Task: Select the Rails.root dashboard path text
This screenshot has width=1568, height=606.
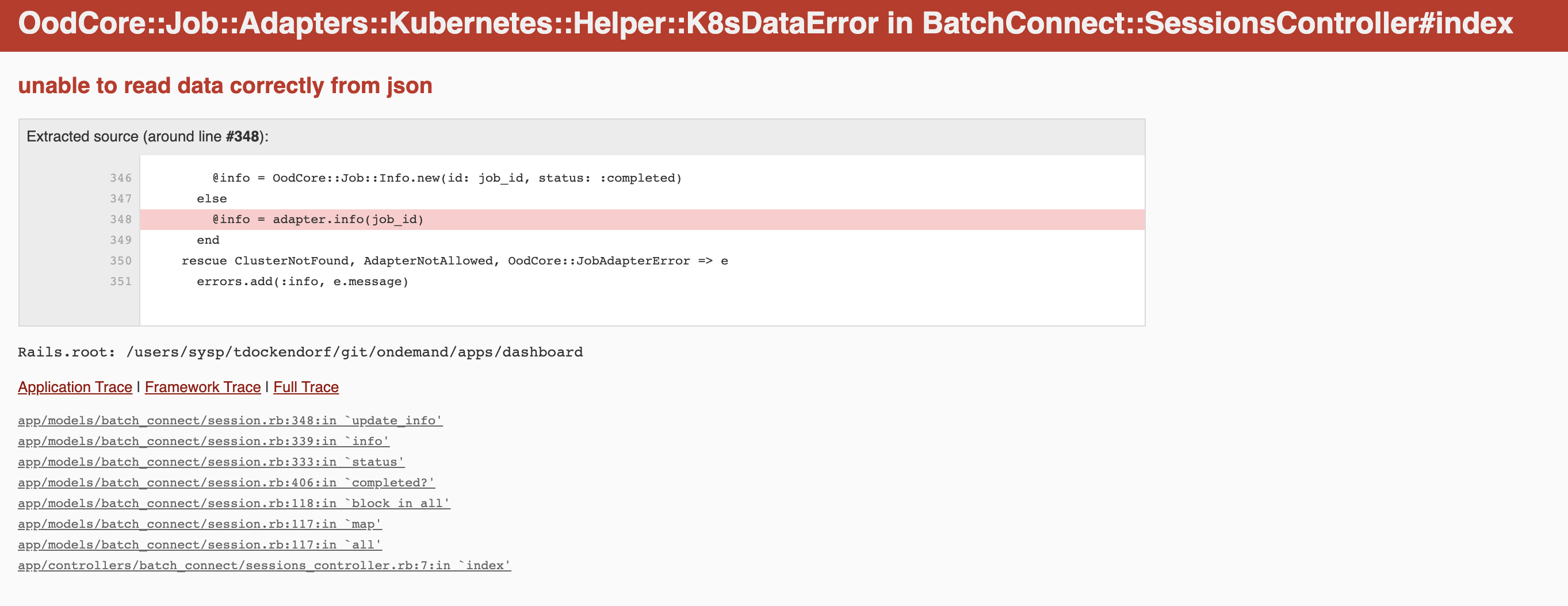Action: pyautogui.click(x=300, y=352)
